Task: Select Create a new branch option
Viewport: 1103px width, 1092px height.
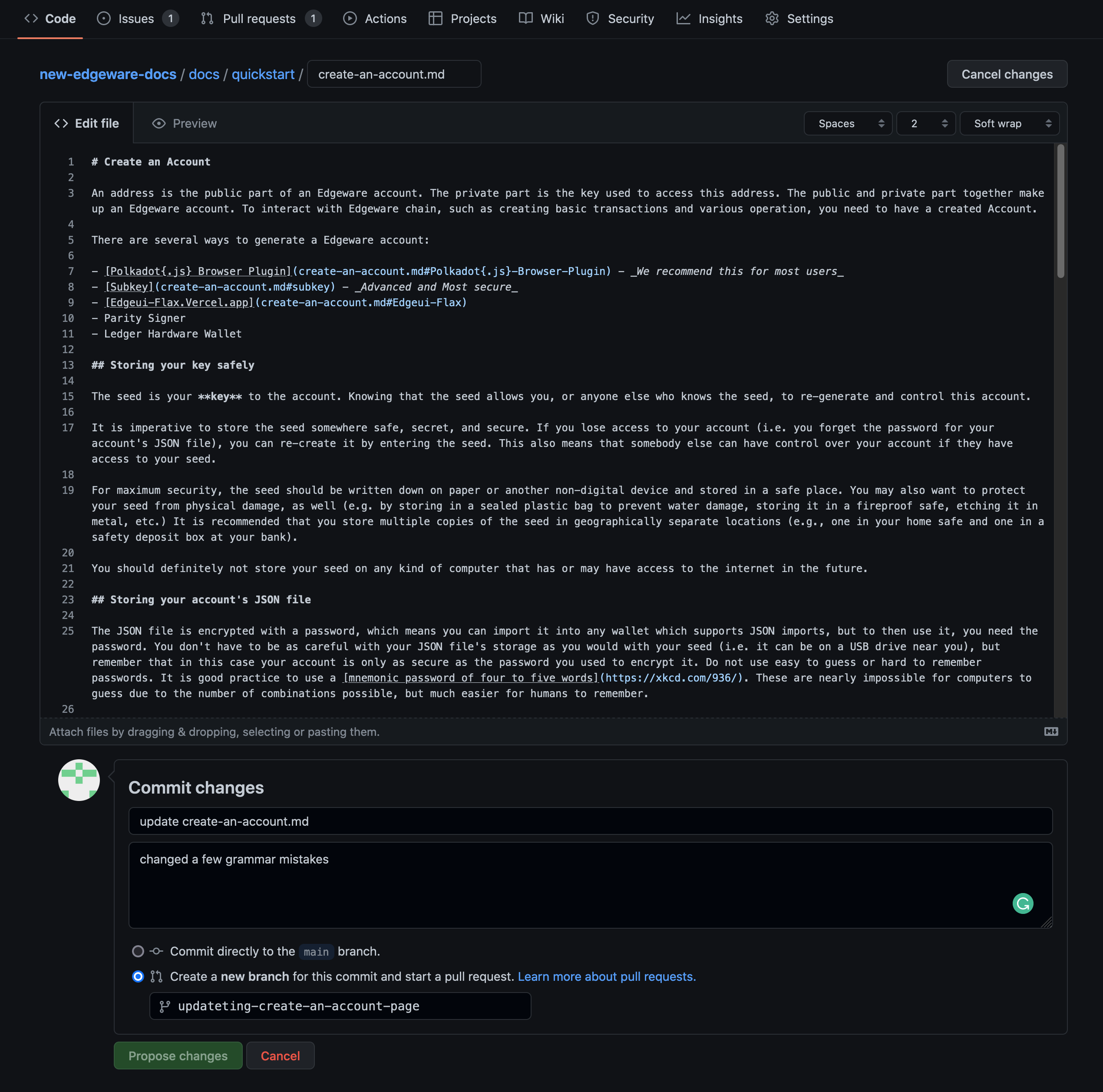Action: [x=138, y=976]
